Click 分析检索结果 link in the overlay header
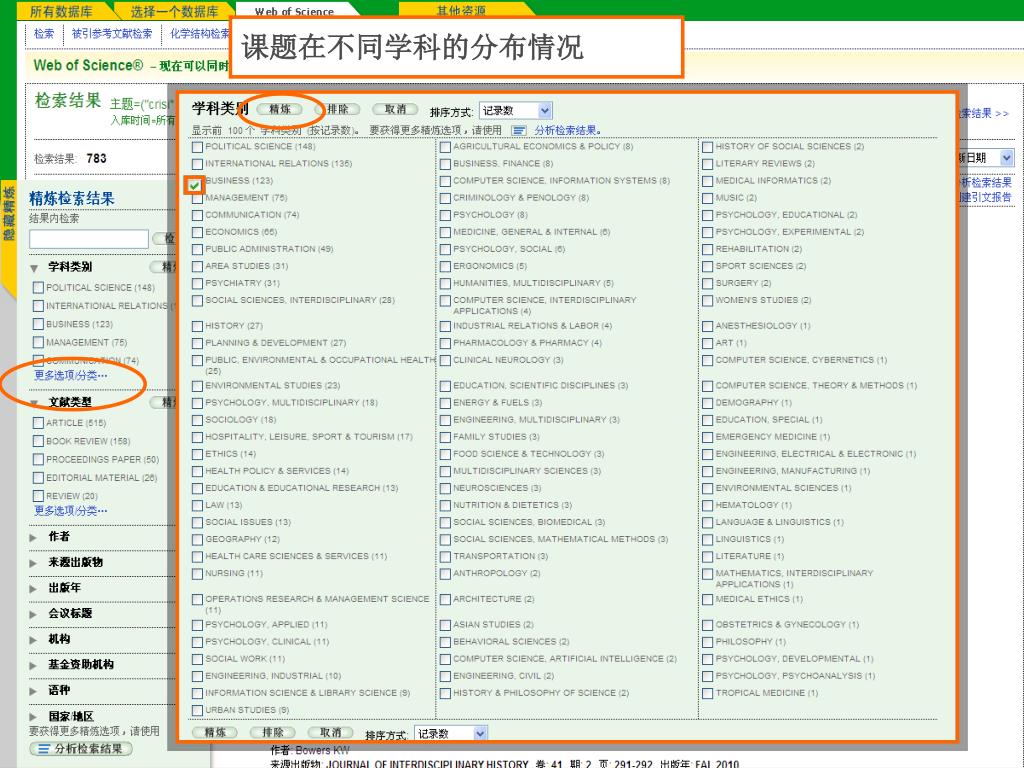Viewport: 1024px width, 768px height. pos(568,131)
